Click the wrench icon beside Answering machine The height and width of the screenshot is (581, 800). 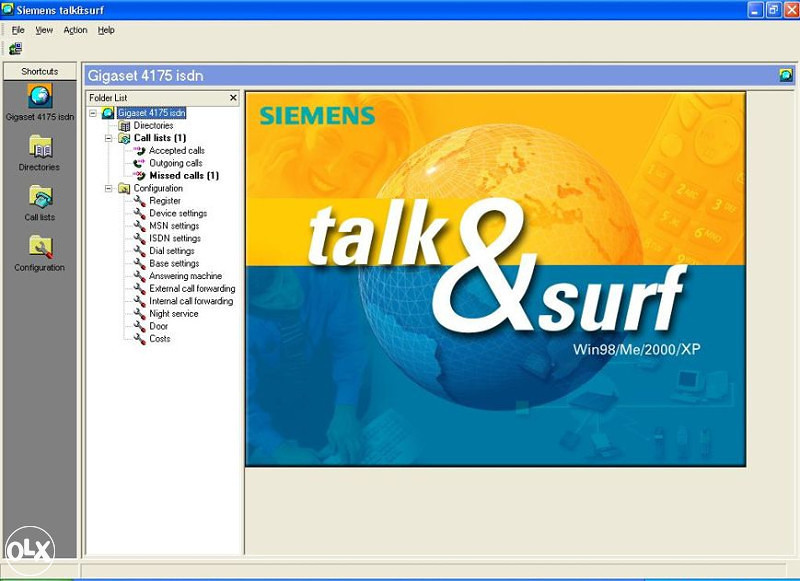[139, 276]
